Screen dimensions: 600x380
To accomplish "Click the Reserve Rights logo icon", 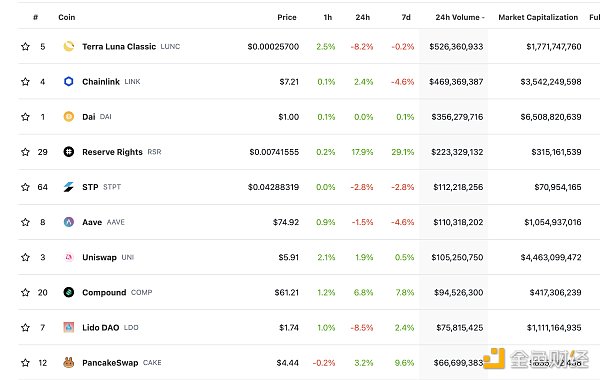I will coord(68,152).
